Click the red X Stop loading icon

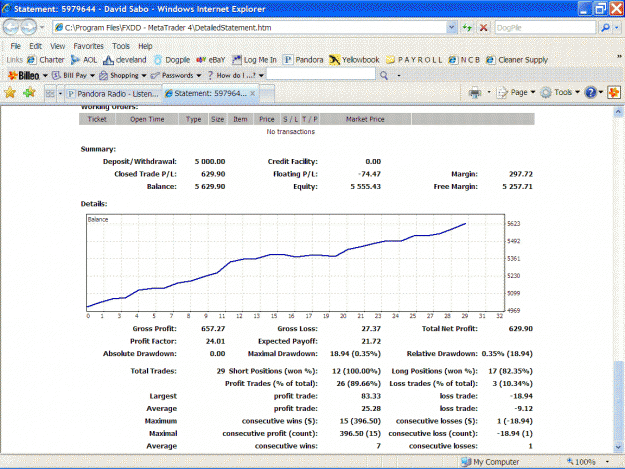483,27
